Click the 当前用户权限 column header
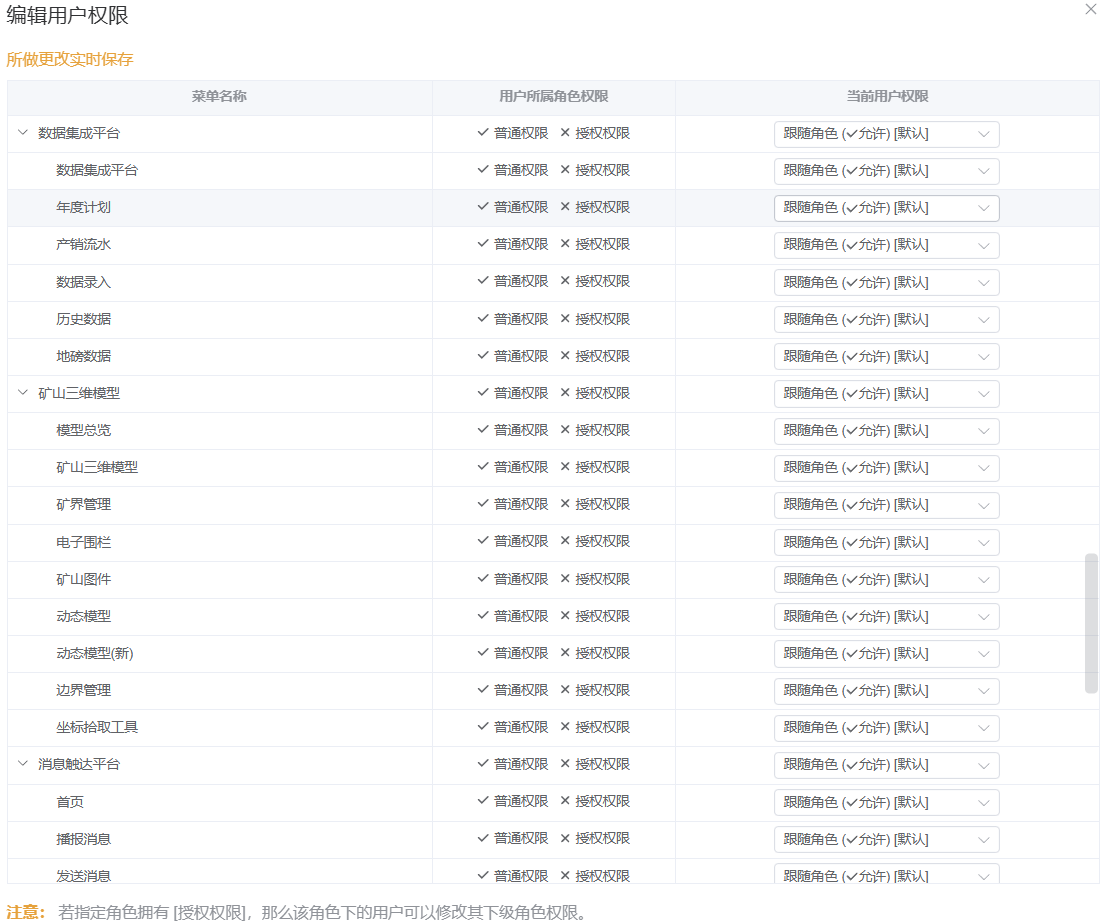 [887, 97]
